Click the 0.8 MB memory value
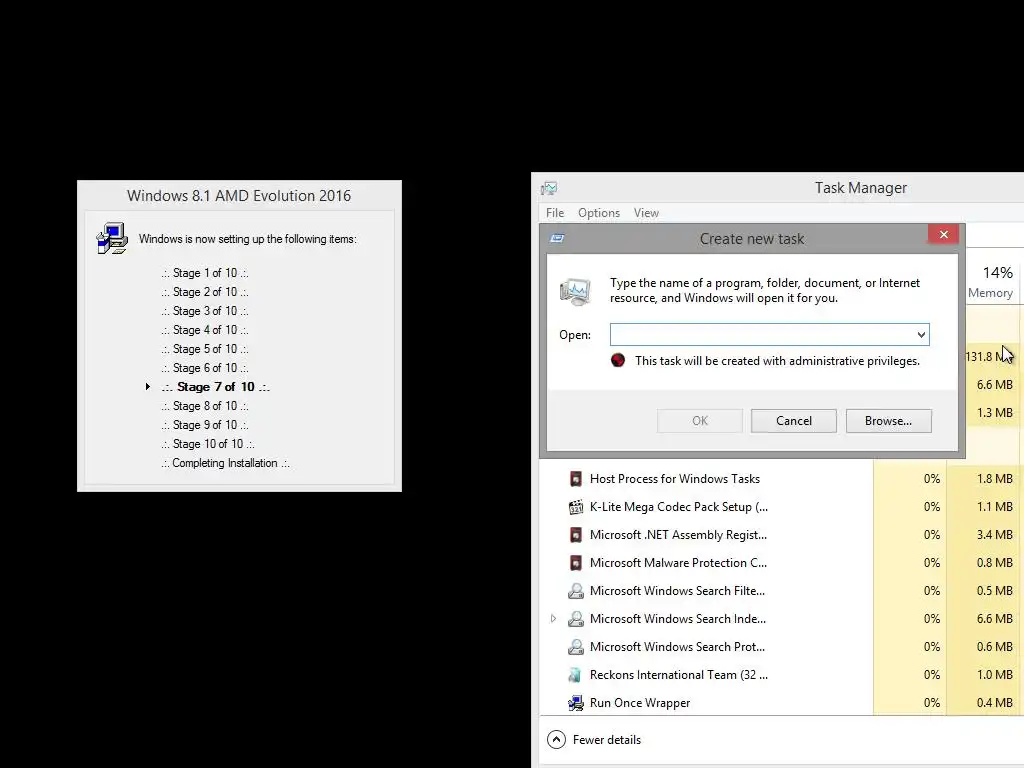Image resolution: width=1024 pixels, height=768 pixels. coord(994,563)
